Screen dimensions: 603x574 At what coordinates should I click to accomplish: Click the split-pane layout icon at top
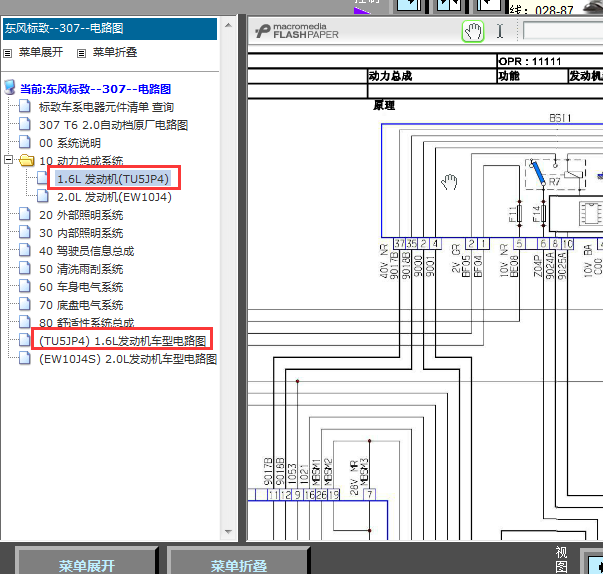(448, 5)
